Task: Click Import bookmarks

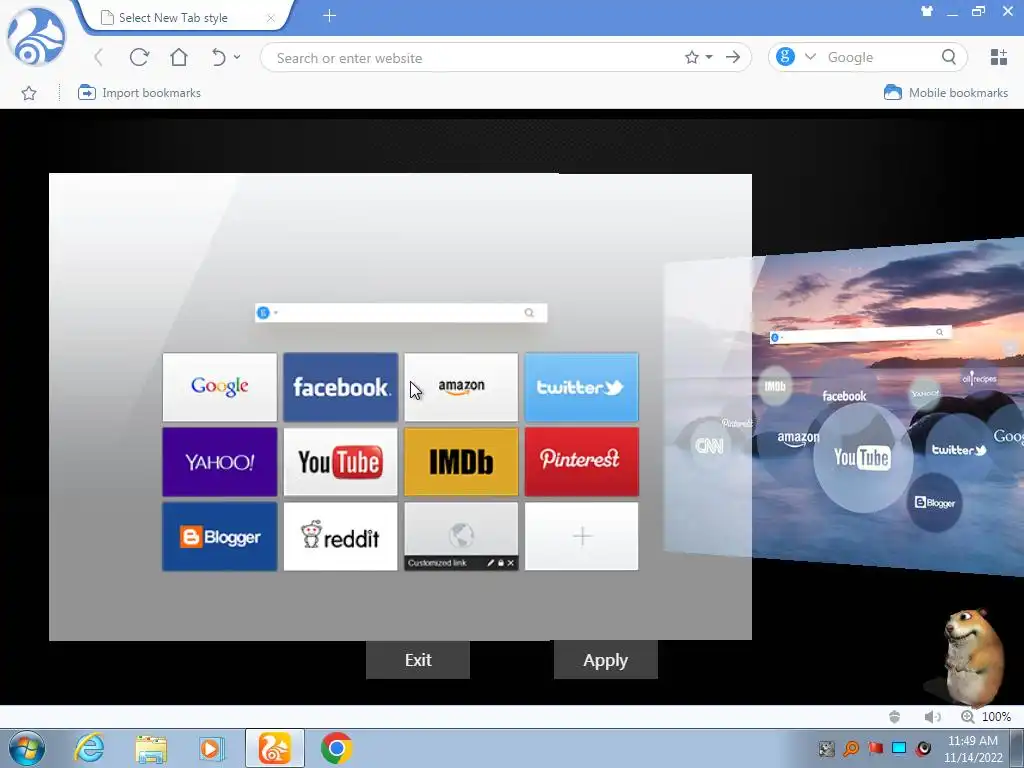Action: 139,93
